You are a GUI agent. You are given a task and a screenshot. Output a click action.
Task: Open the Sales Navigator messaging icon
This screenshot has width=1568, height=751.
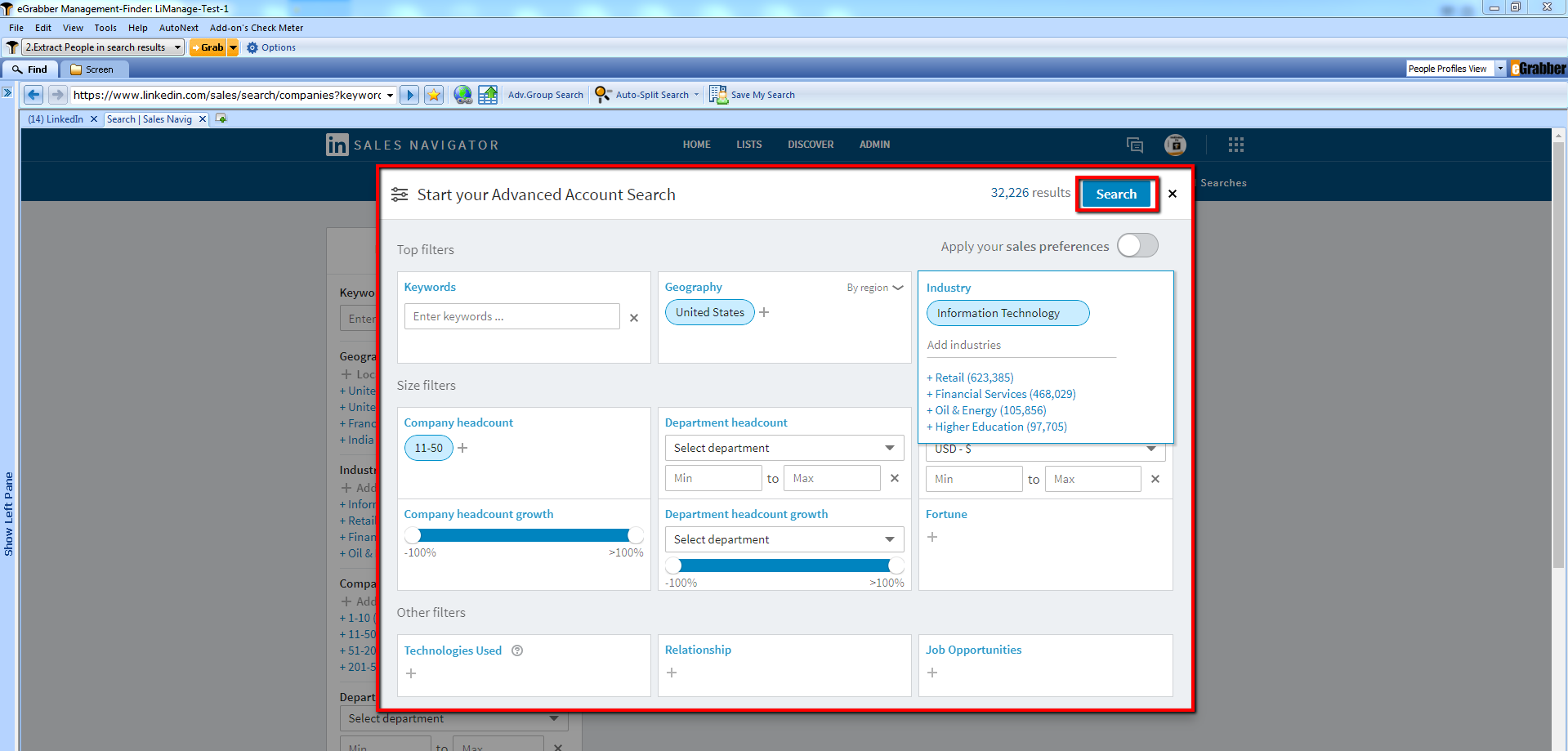tap(1134, 145)
